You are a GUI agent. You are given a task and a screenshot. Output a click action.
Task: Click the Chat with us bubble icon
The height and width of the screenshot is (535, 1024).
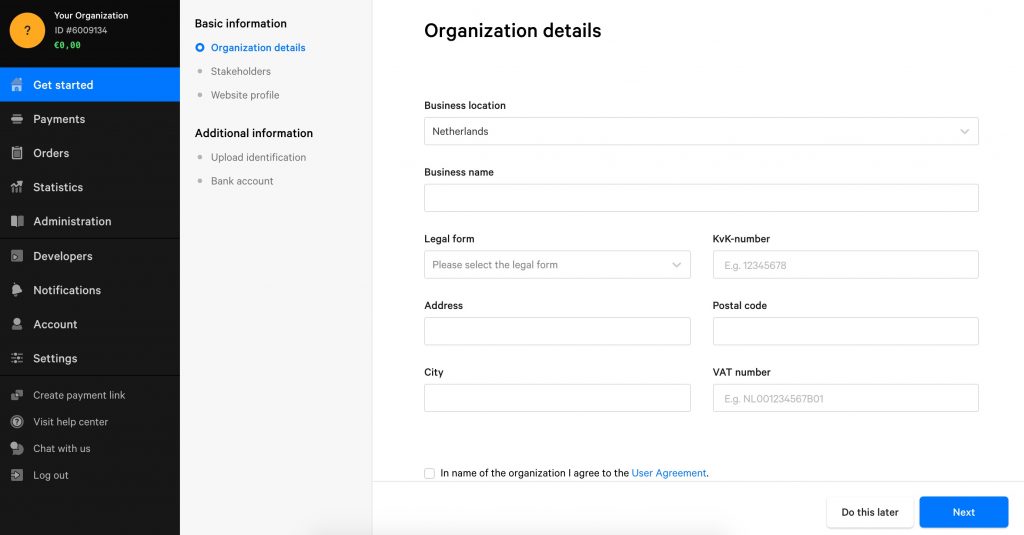(17, 448)
